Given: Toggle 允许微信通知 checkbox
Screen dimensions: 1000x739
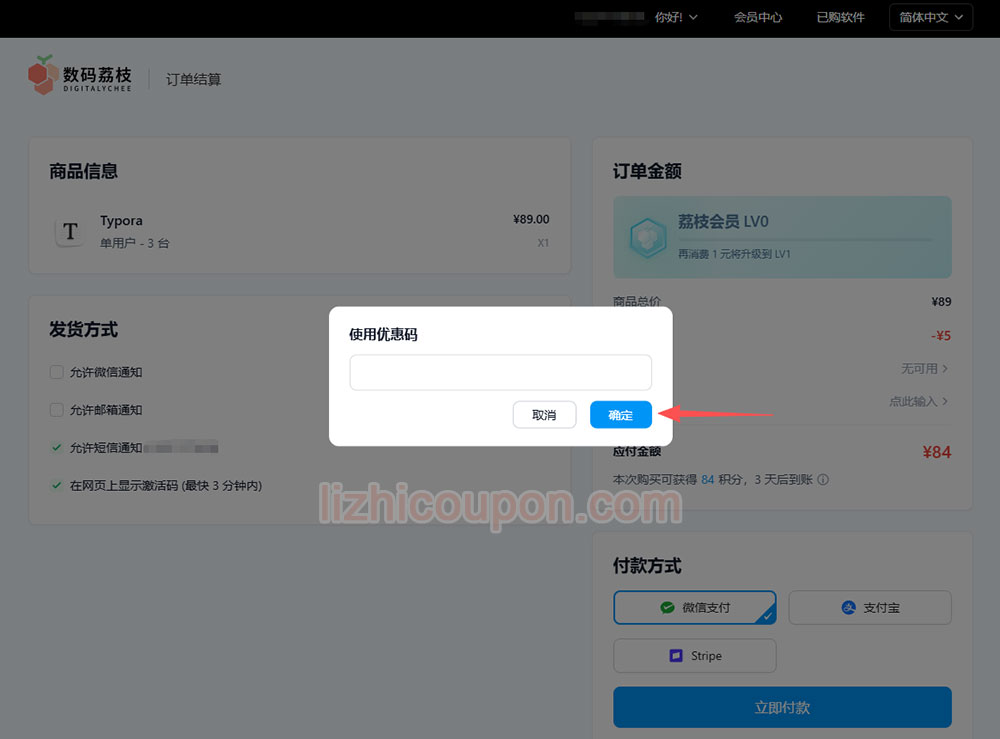Looking at the screenshot, I should (x=57, y=372).
